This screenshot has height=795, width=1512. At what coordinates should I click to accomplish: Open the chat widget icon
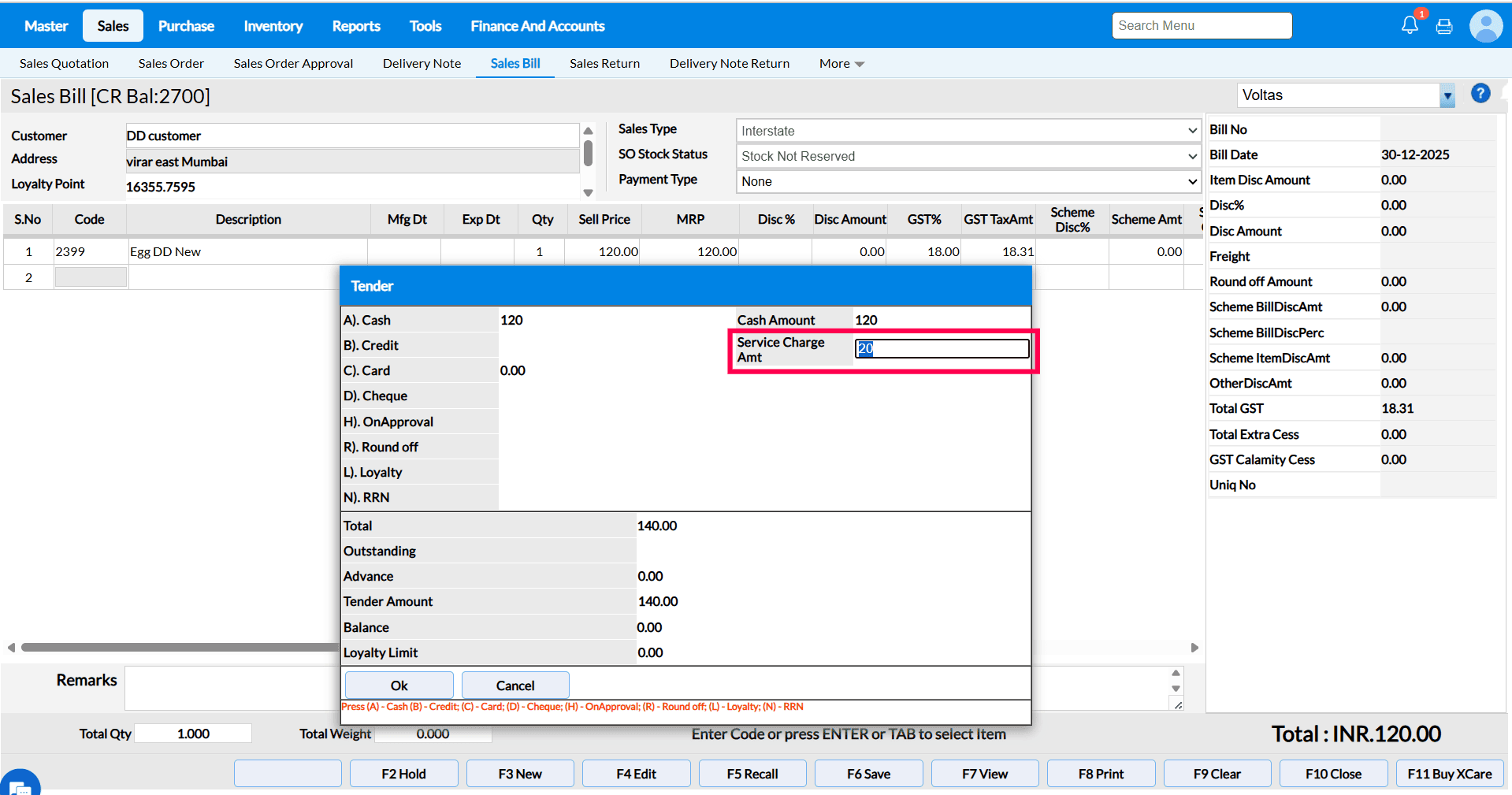pyautogui.click(x=20, y=785)
